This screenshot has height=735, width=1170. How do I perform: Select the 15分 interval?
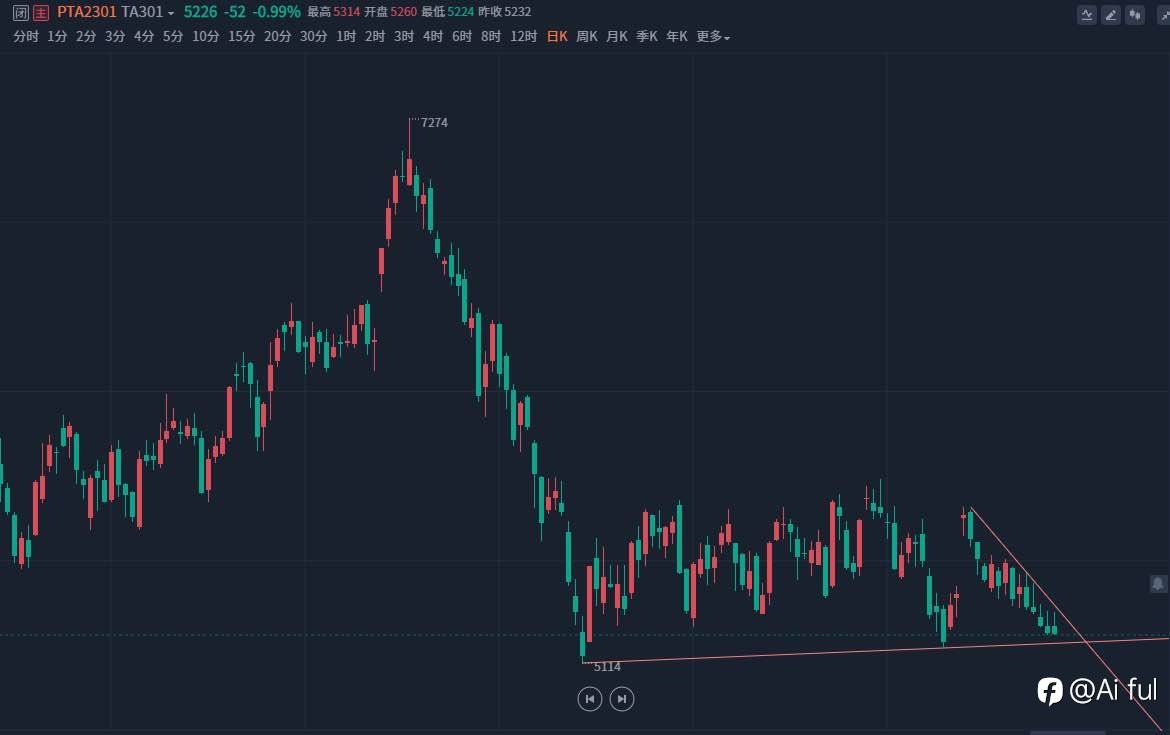(242, 37)
